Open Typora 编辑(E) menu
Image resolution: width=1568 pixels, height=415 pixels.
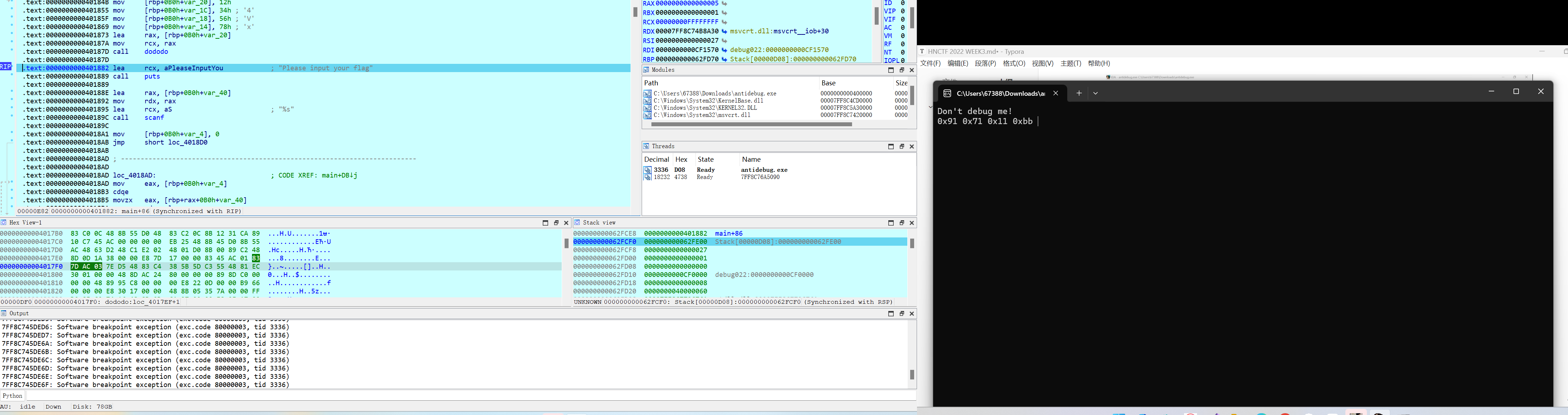click(958, 63)
